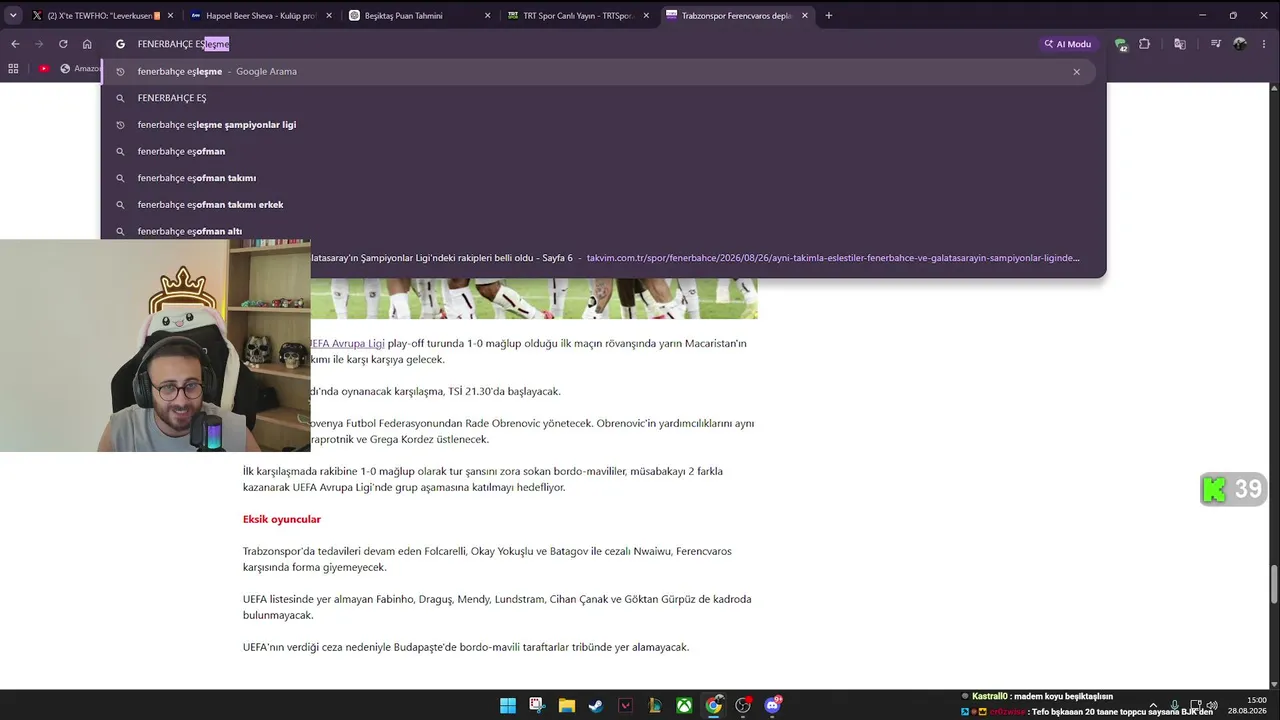Open the Chrome profile avatar
This screenshot has width=1280, height=720.
tap(1240, 44)
